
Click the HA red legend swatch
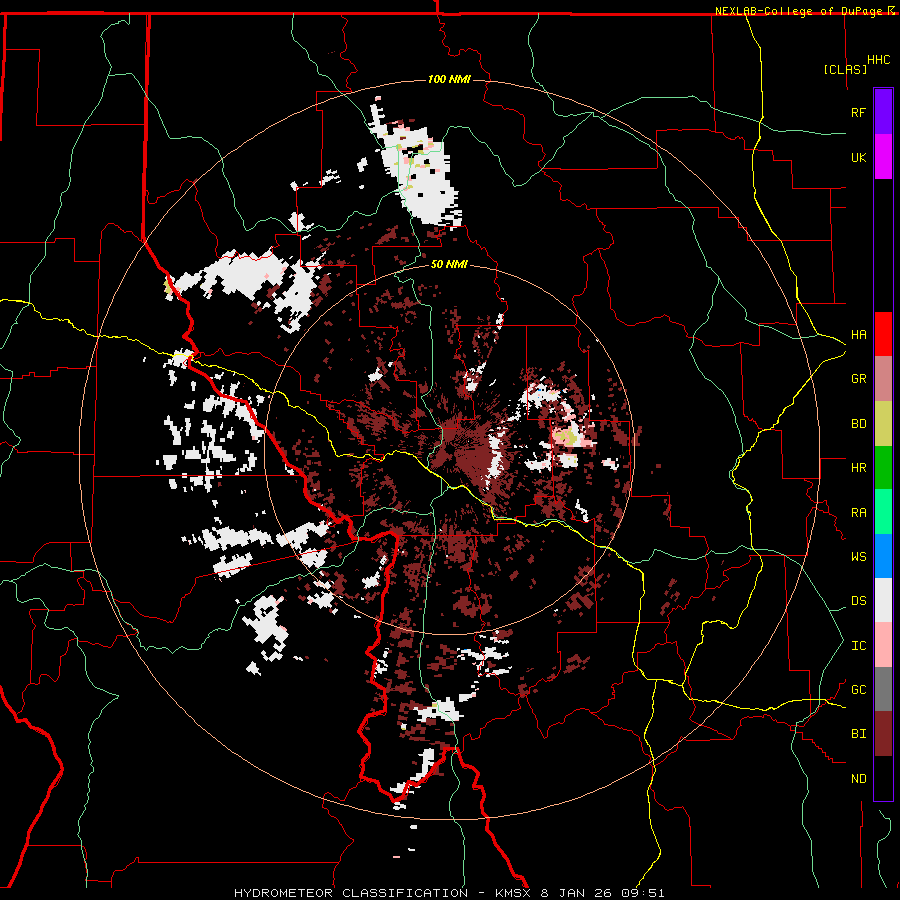(x=883, y=334)
